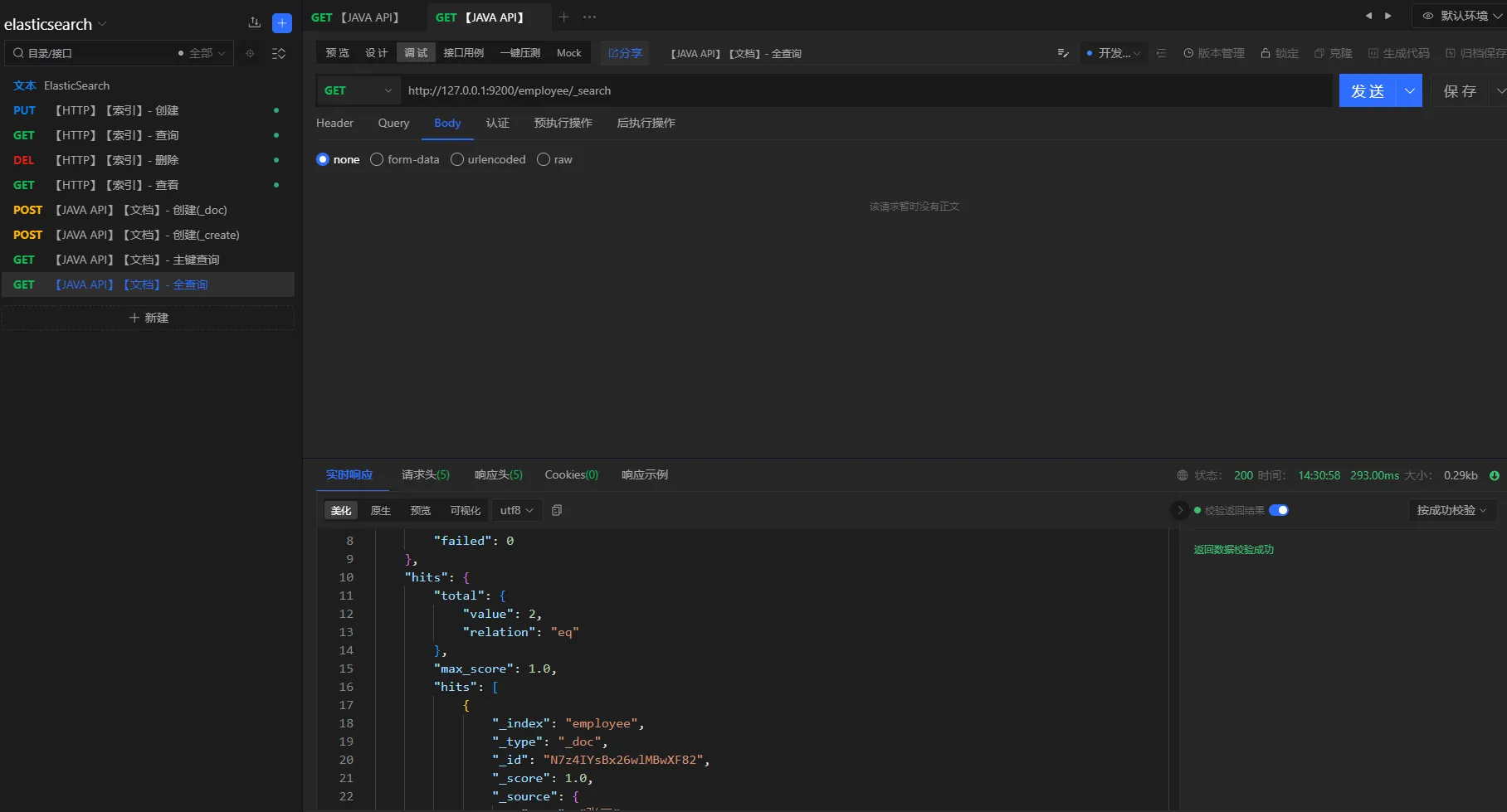Expand the utf8 encoding dropdown
1507x812 pixels.
(x=516, y=510)
